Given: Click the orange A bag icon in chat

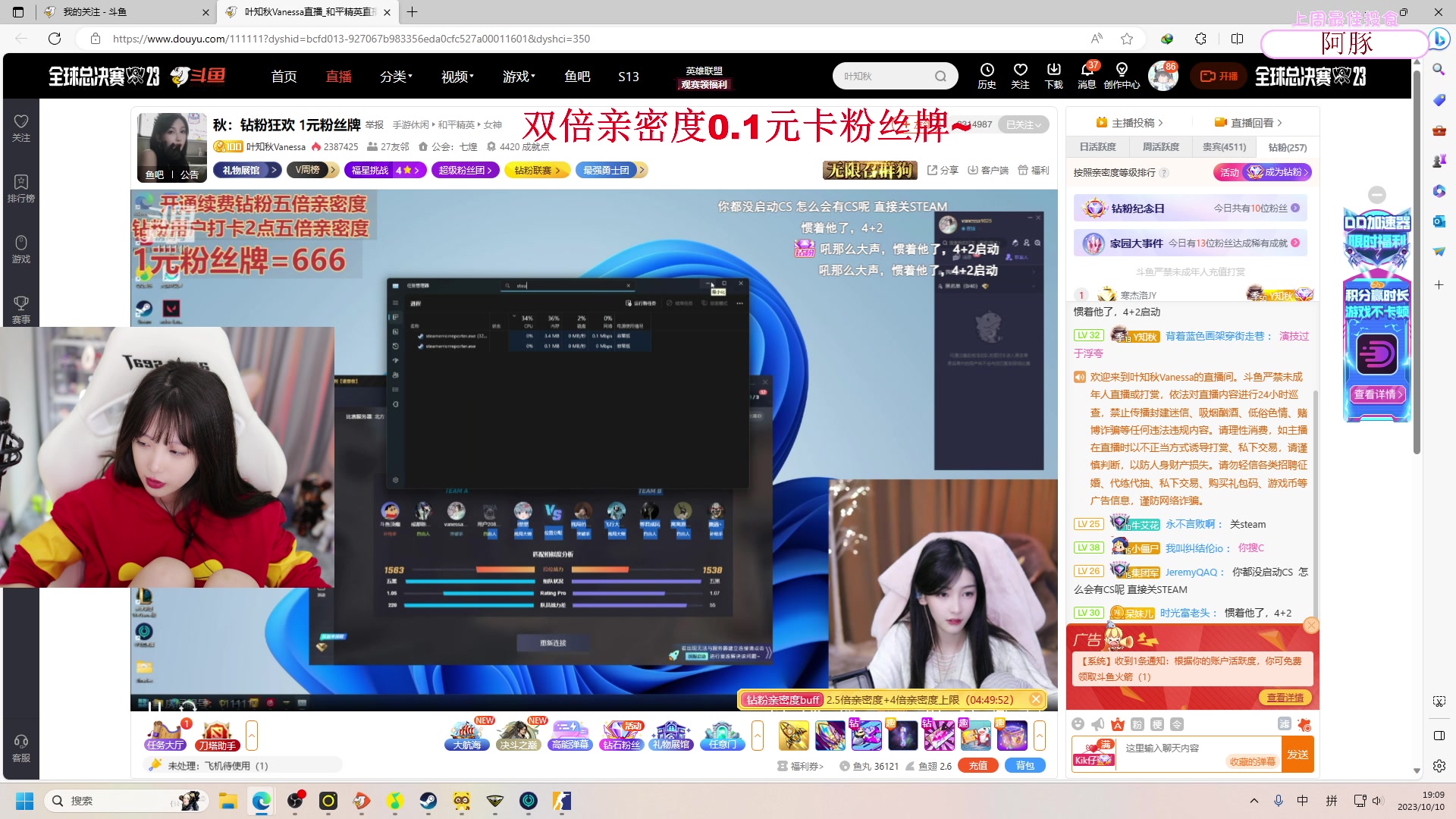Looking at the screenshot, I should (x=1117, y=724).
